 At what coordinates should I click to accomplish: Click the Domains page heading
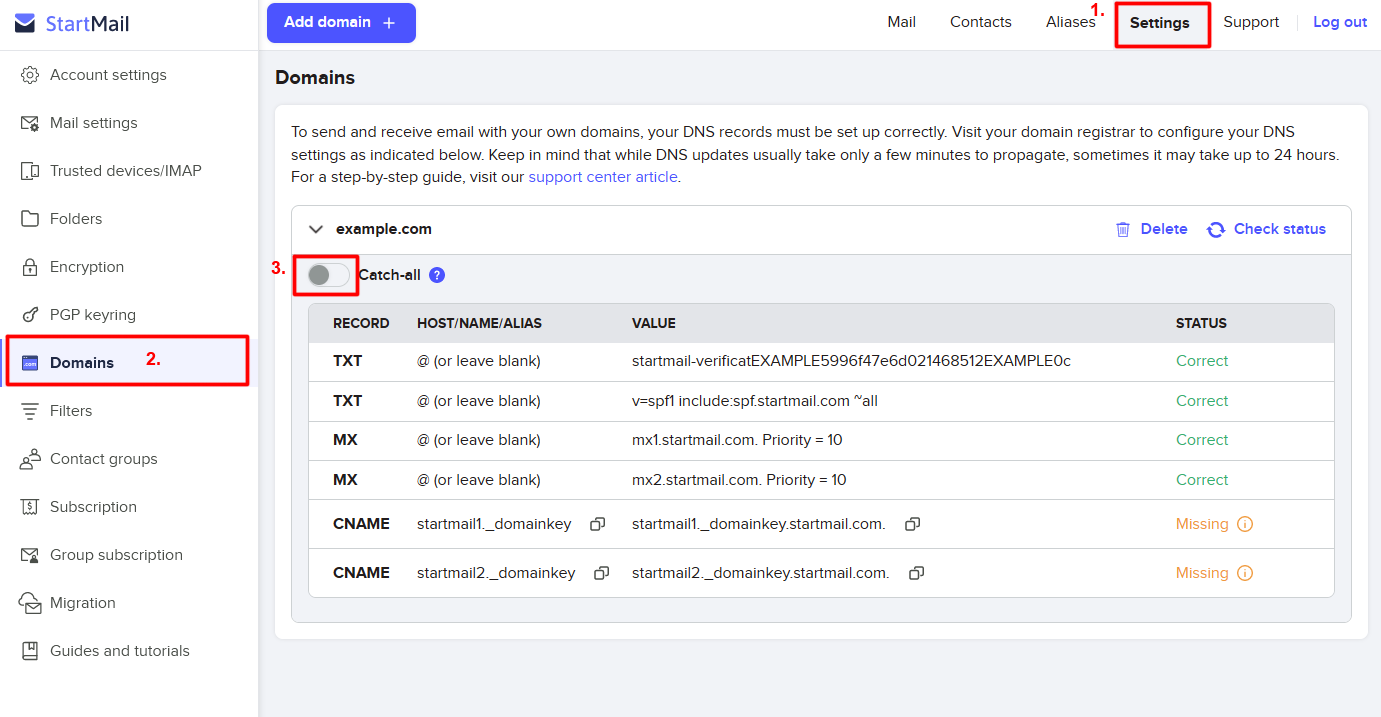pos(315,77)
